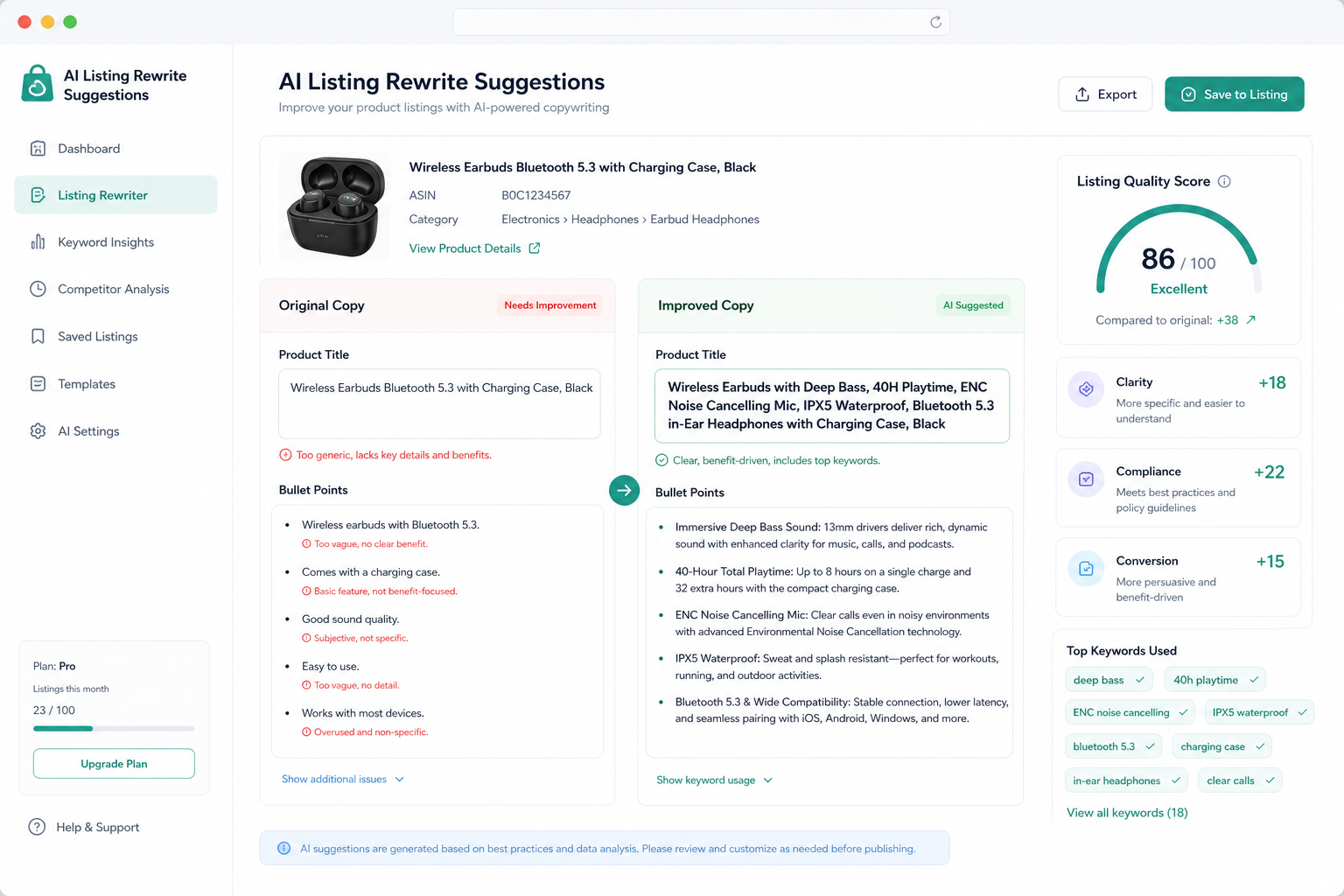Open the Keyword Insights chart icon
This screenshot has height=896, width=1344.
pos(38,242)
